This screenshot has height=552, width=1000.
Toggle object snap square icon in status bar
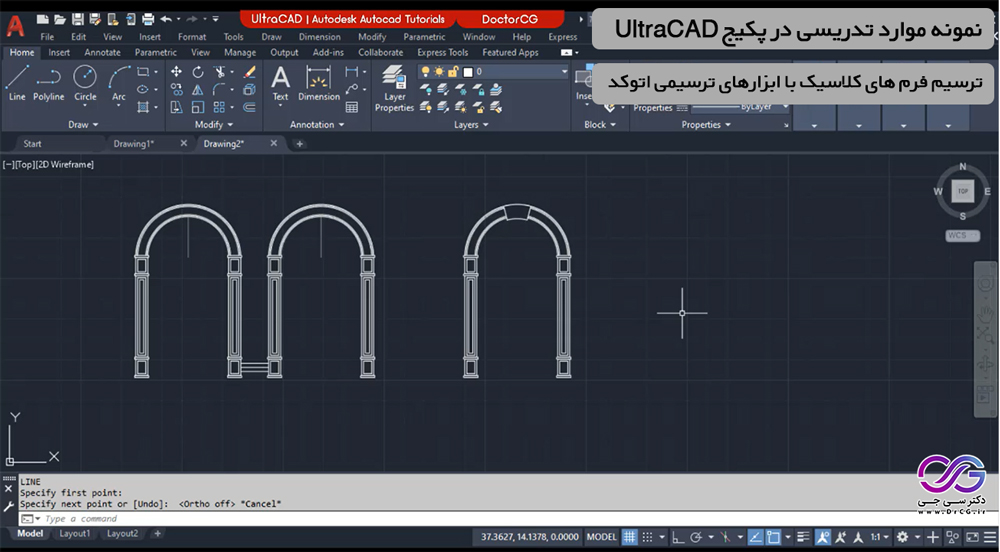tap(773, 537)
